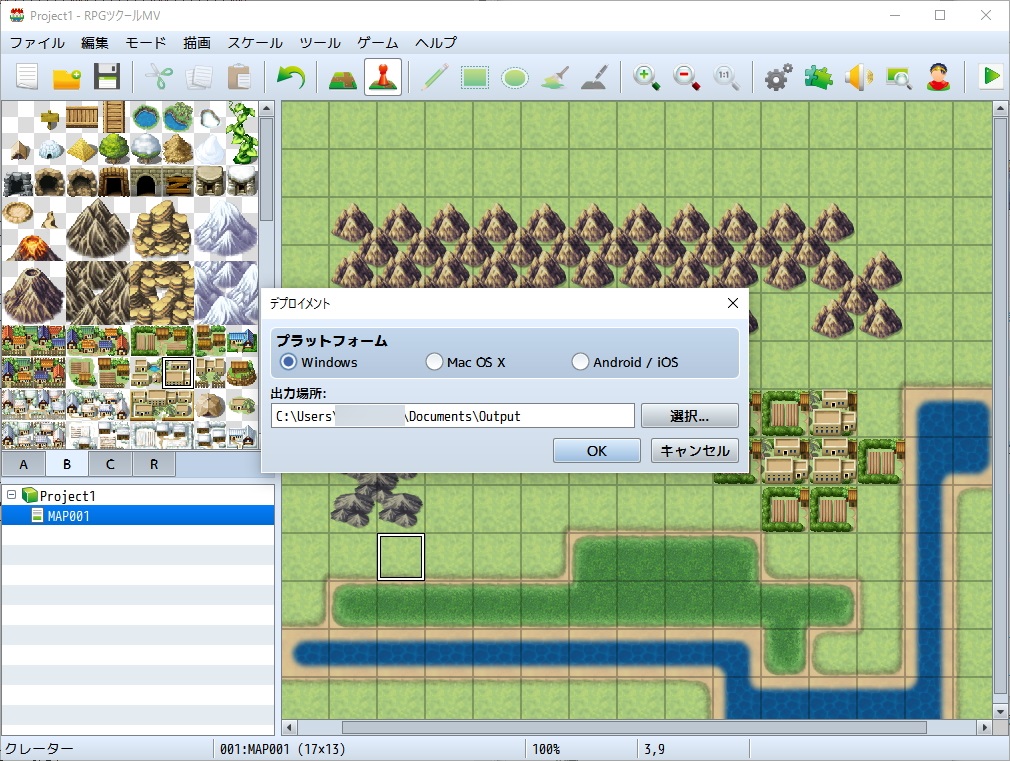The image size is (1010, 761).
Task: Select Mac OS X platform radio button
Action: (x=434, y=361)
